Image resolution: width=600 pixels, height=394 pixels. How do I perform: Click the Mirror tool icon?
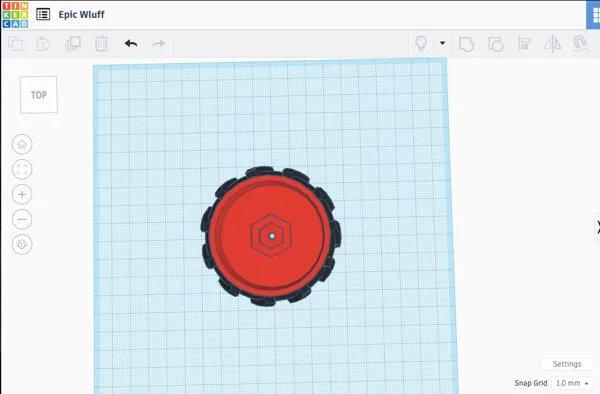553,44
